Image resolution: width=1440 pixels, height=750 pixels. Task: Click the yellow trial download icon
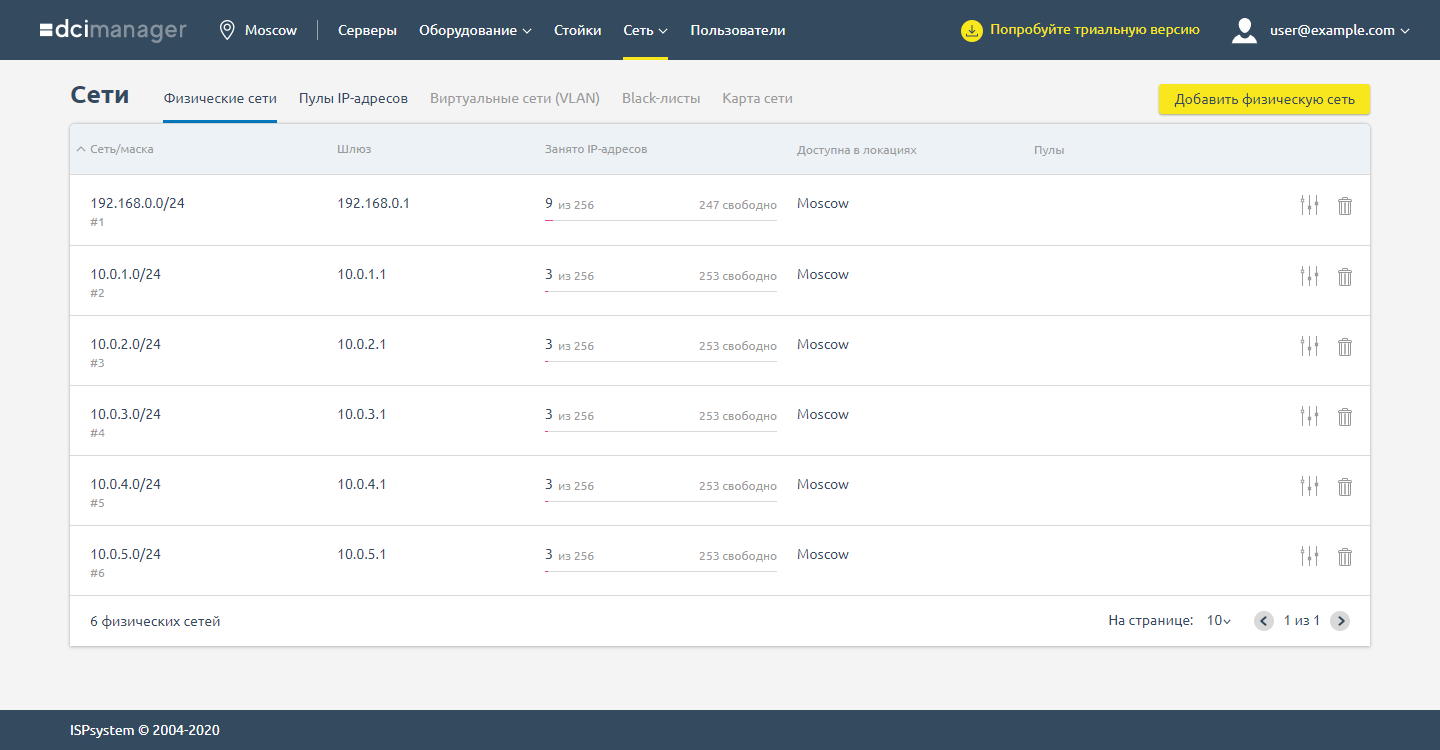tap(971, 30)
